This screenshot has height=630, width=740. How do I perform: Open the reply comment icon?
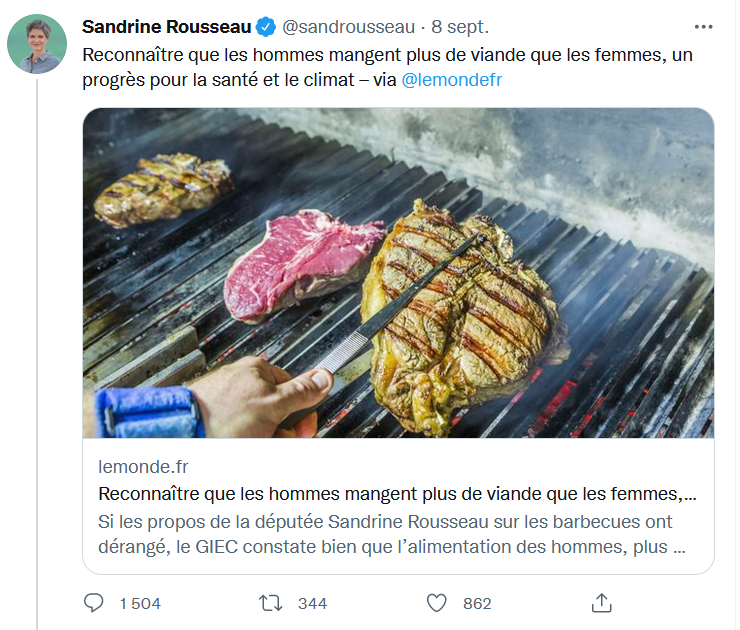pyautogui.click(x=93, y=603)
